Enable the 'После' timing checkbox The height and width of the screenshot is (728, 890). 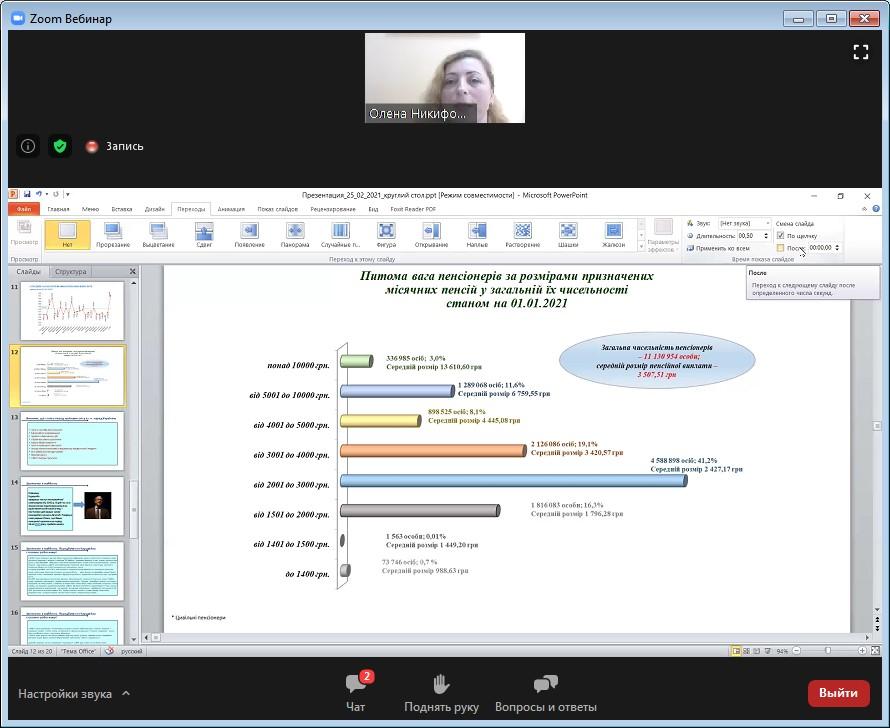pos(780,248)
